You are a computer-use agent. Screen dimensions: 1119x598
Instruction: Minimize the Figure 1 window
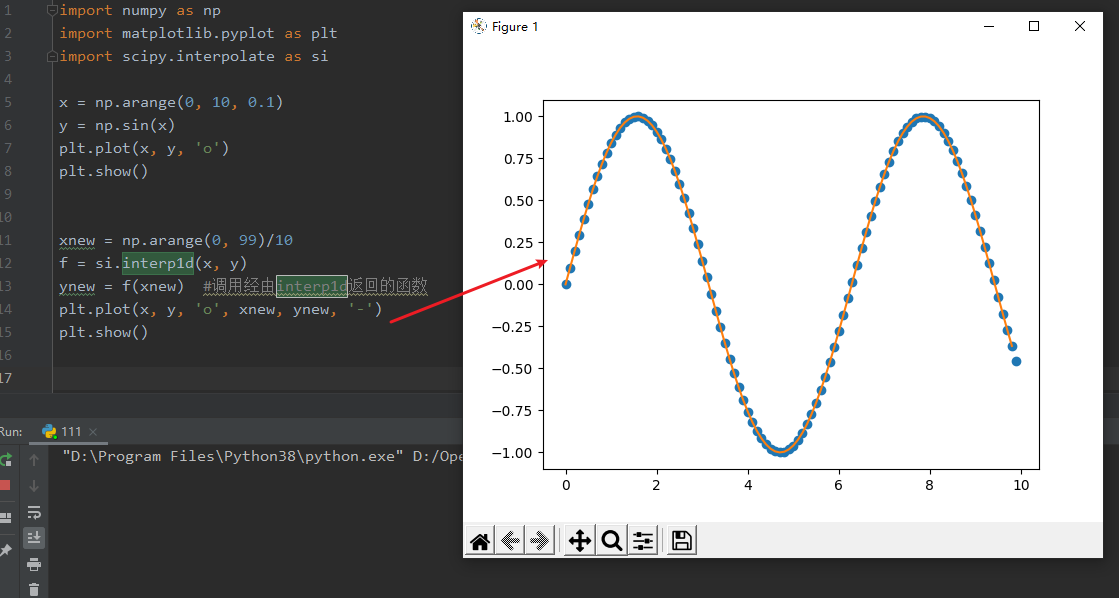(989, 26)
